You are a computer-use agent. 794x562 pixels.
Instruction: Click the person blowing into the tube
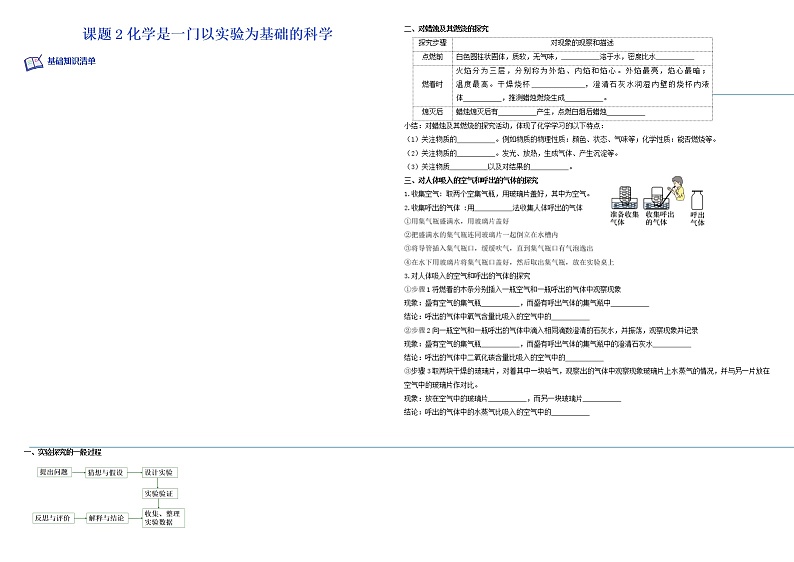click(676, 188)
